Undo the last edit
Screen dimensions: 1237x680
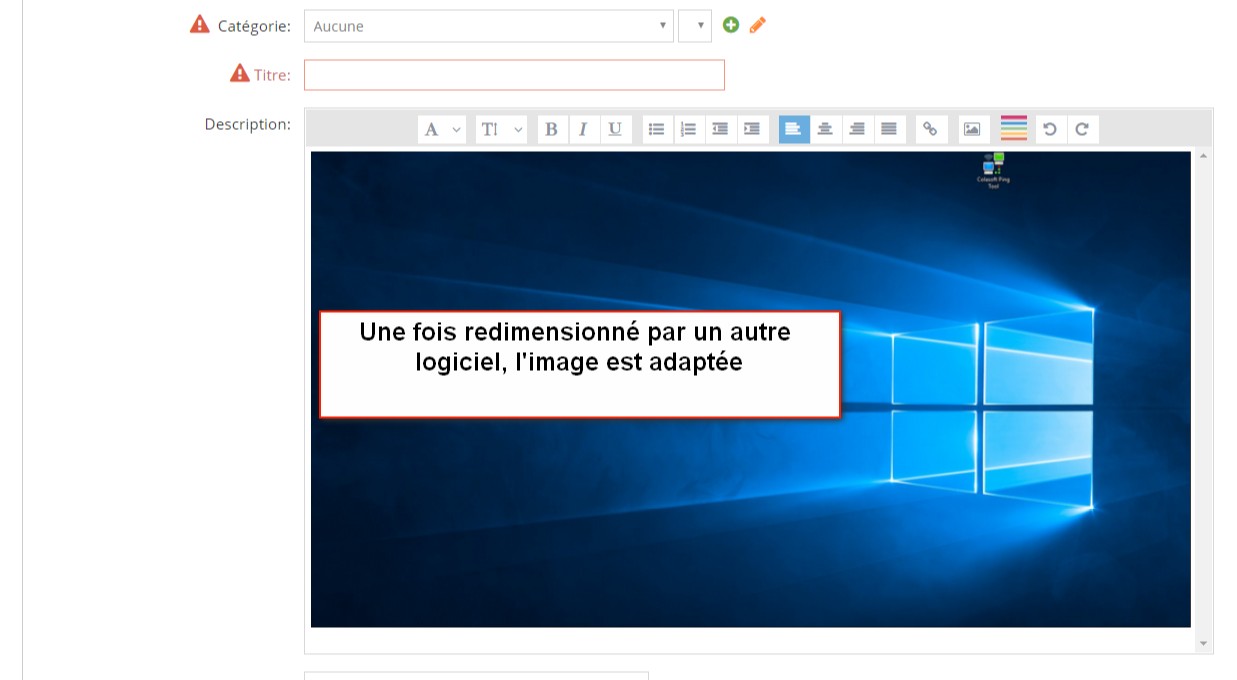click(x=1050, y=129)
